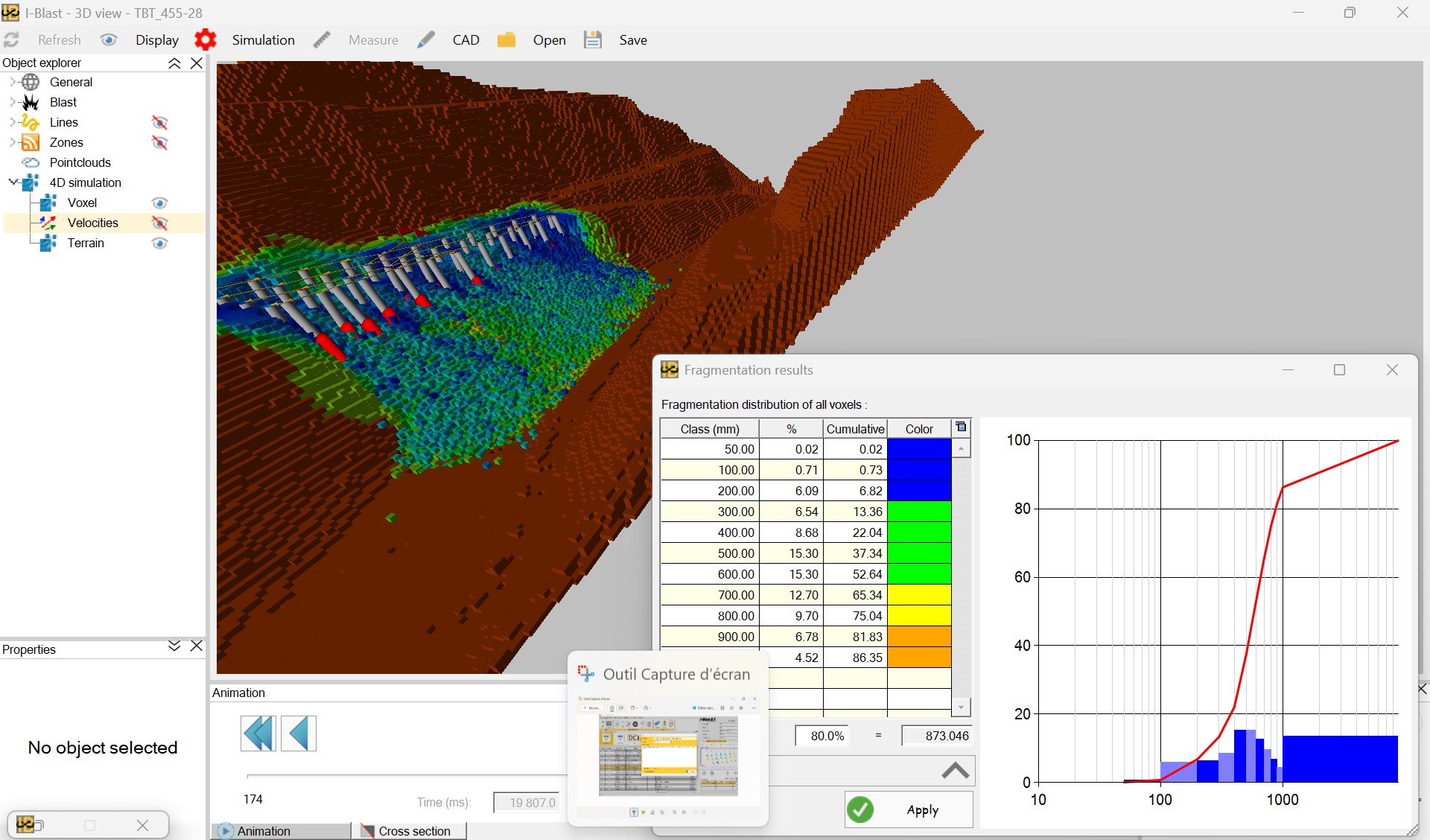This screenshot has height=840, width=1430.
Task: Click the Measure toolbar button
Action: coord(372,39)
